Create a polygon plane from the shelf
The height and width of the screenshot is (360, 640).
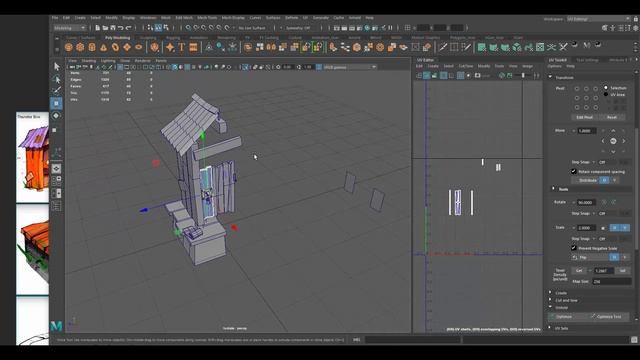127,47
